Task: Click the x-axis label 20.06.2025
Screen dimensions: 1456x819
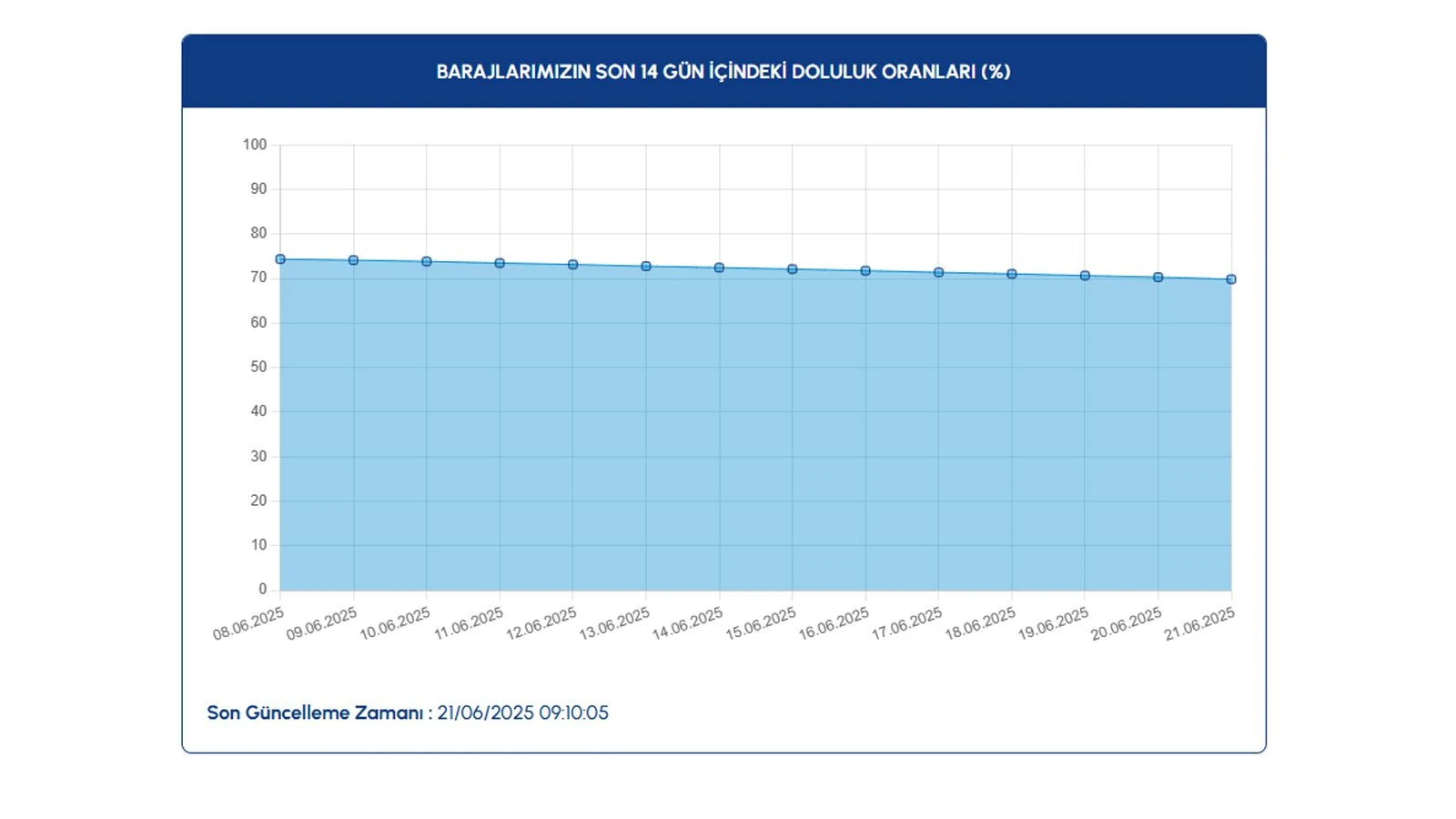Action: pyautogui.click(x=1127, y=624)
